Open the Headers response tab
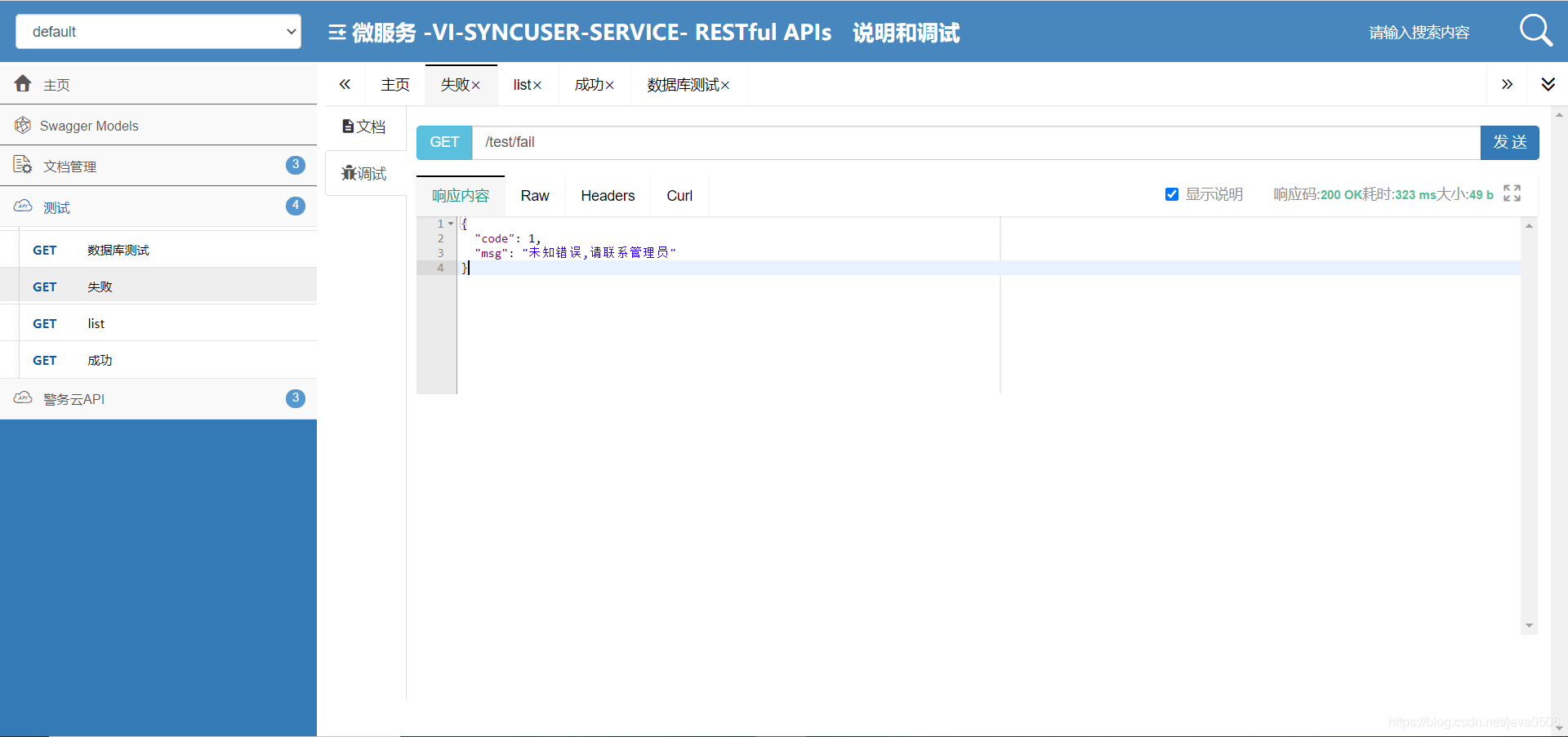This screenshot has height=737, width=1568. coord(608,196)
